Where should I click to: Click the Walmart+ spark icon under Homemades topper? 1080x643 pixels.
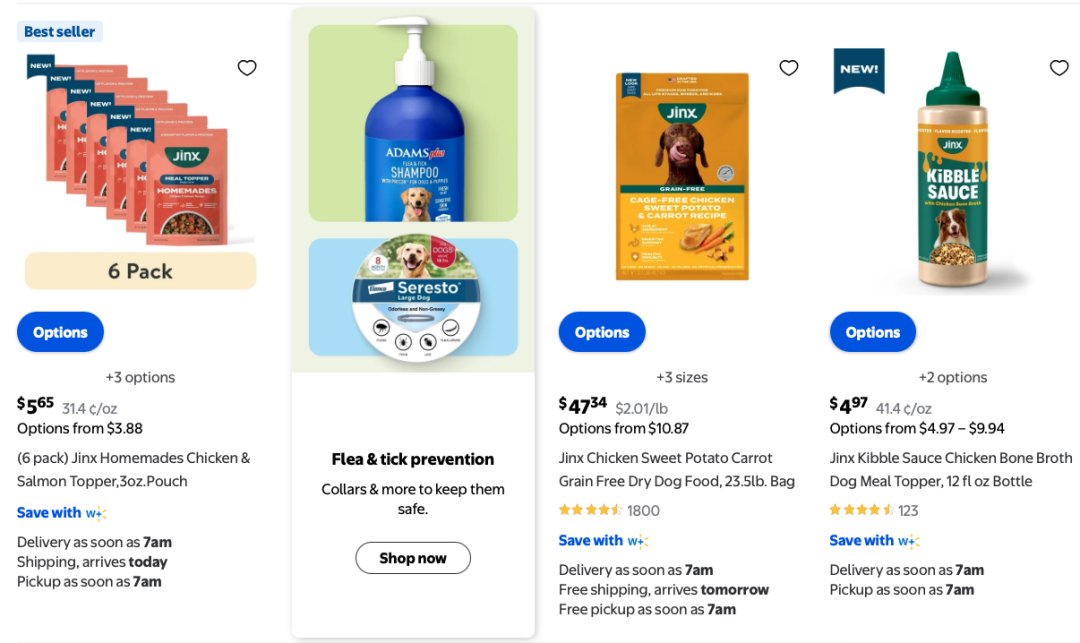point(96,513)
